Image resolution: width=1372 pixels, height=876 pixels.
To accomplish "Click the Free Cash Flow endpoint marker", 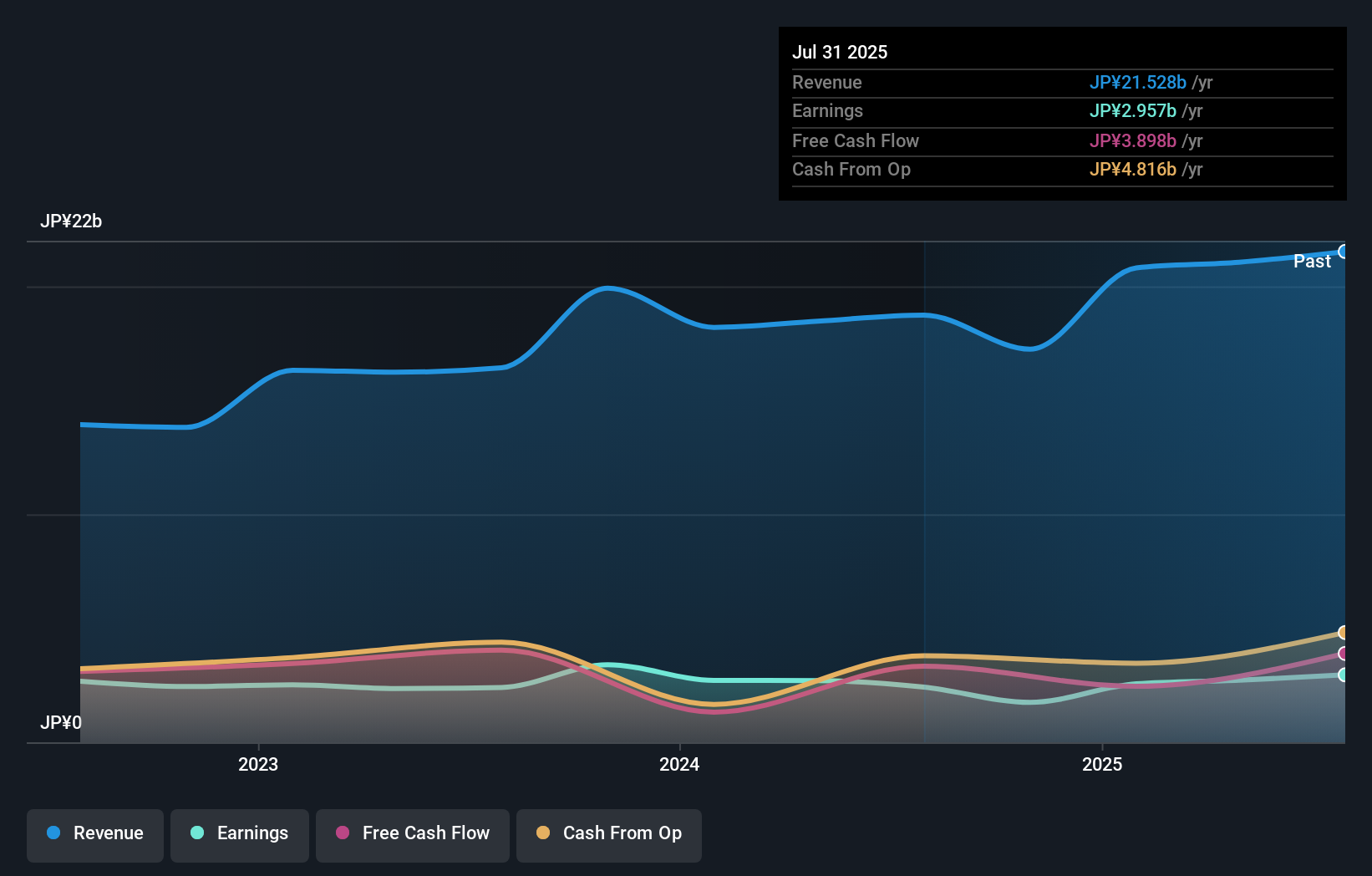I will pos(1344,653).
